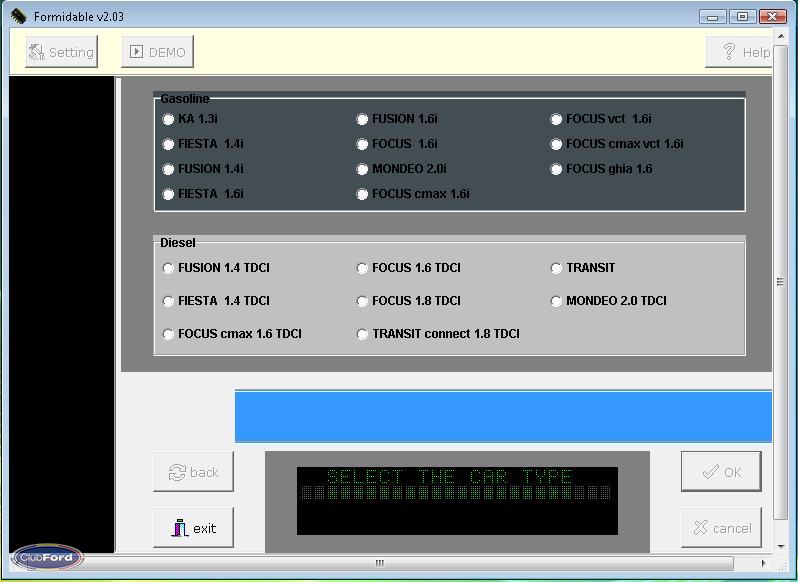Viewport: 798px width, 582px height.
Task: Choose FIESTA 1.4 TDCI diesel
Action: [x=168, y=301]
